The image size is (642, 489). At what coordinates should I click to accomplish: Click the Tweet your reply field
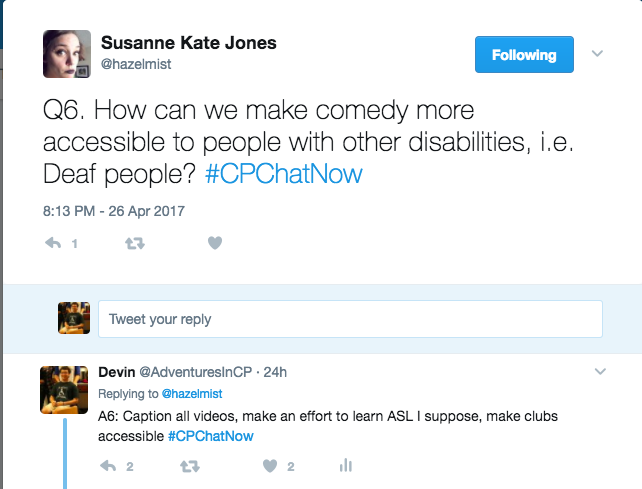(350, 319)
